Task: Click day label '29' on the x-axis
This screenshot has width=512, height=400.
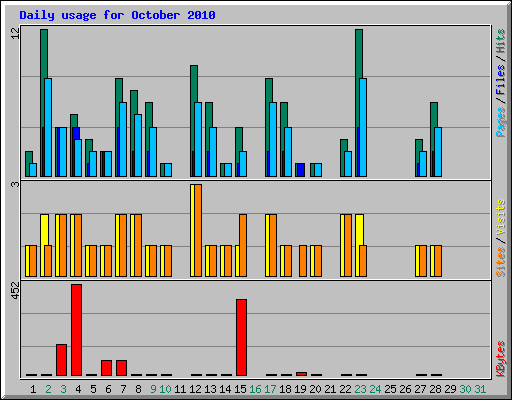Action: coord(450,389)
